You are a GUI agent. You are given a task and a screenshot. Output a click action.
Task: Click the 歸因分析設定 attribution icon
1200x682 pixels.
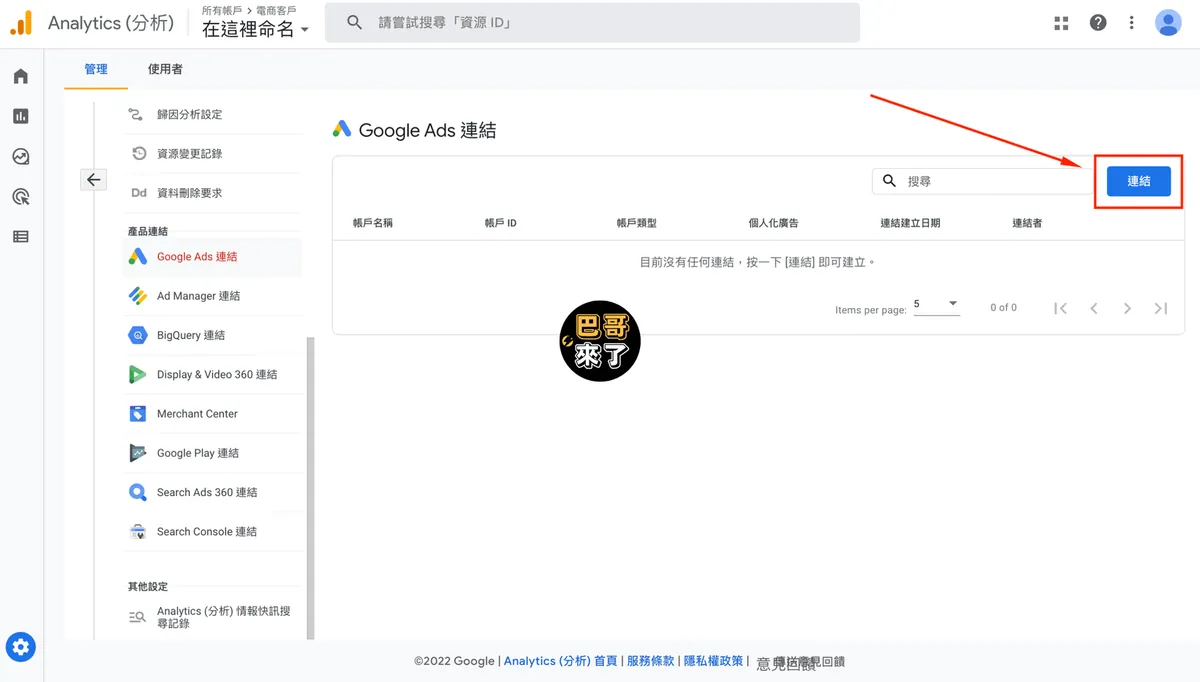tap(138, 115)
